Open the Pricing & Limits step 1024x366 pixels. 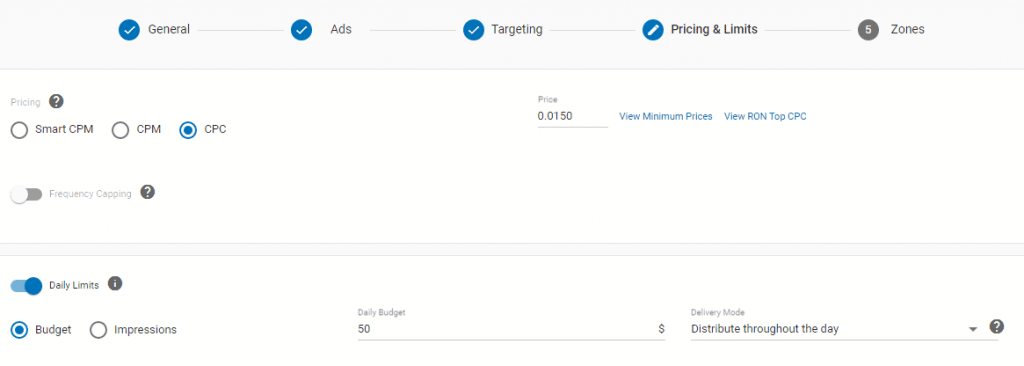coord(714,29)
